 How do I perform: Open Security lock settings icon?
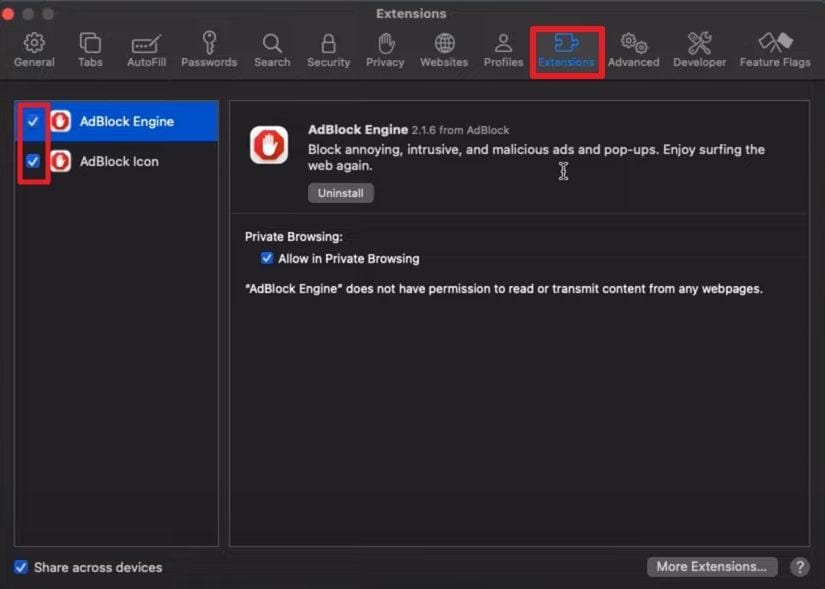click(x=328, y=47)
